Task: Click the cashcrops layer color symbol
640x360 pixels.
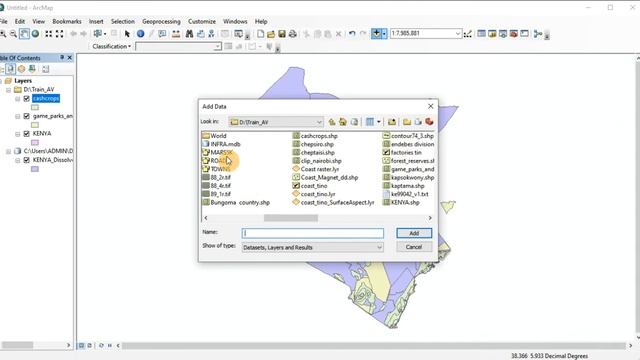Action: 35,107
